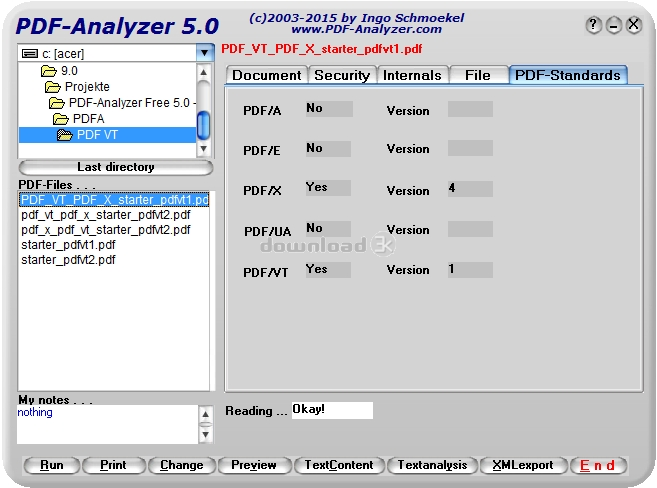Viewport: 657px width, 488px height.
Task: Click the 9.0 folder icon
Action: (x=49, y=71)
